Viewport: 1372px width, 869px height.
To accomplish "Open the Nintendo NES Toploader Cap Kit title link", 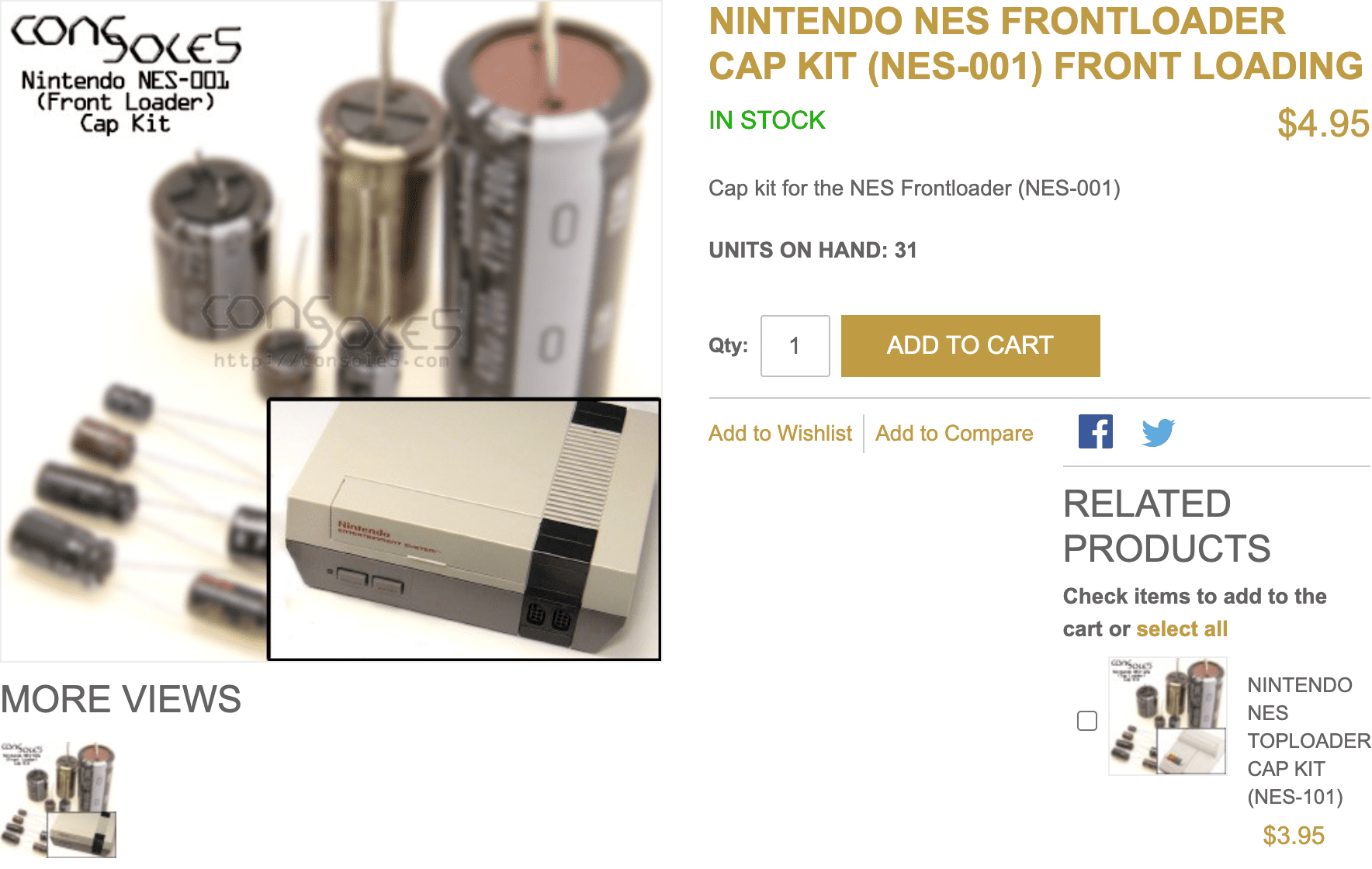I will pyautogui.click(x=1308, y=741).
